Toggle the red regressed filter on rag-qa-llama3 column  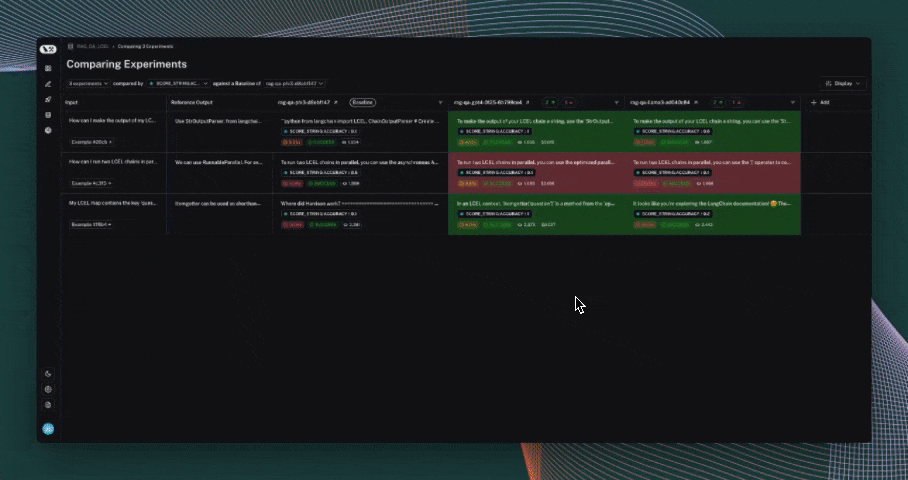pyautogui.click(x=736, y=102)
